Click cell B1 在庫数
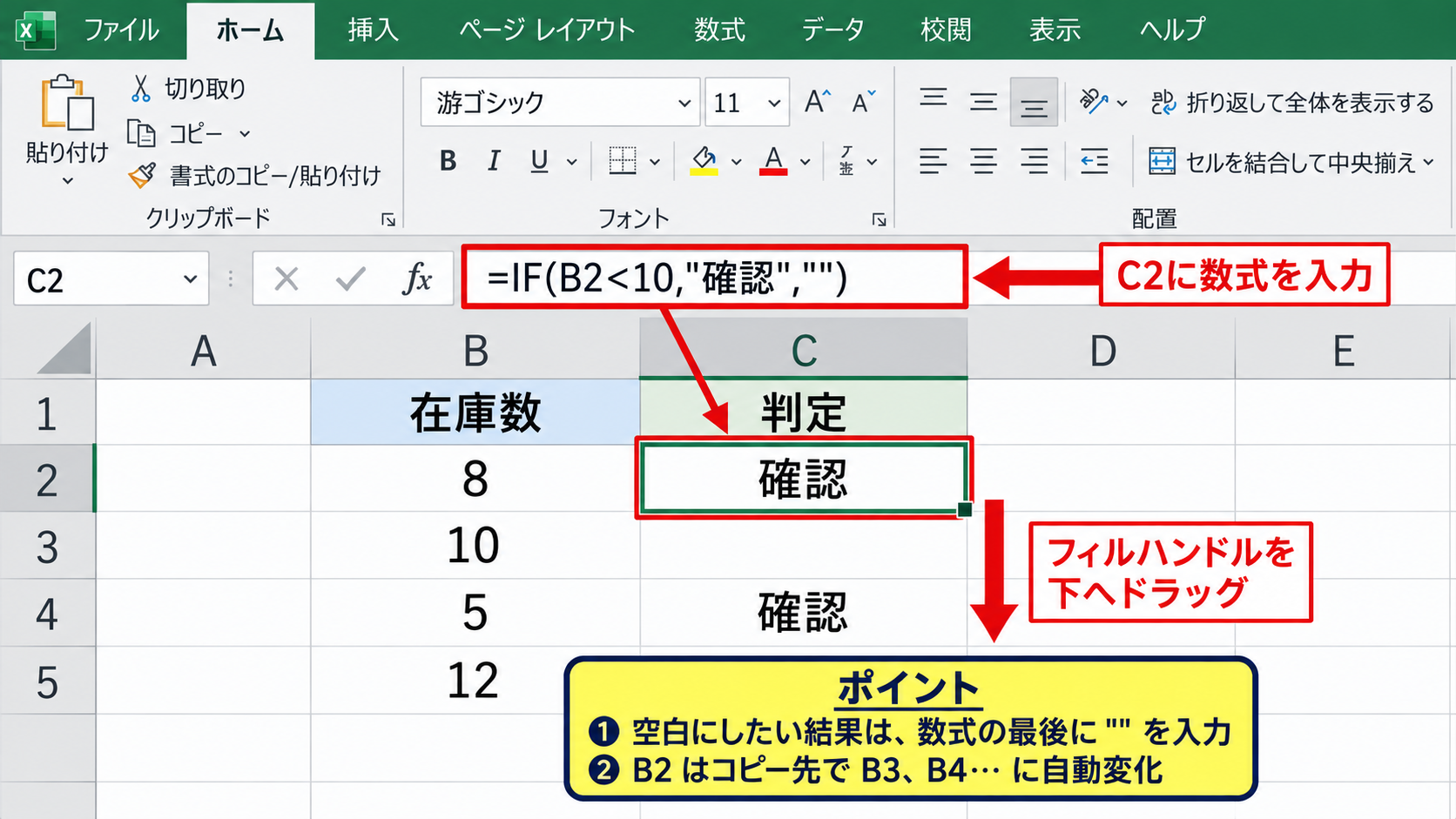Viewport: 1456px width, 819px height. [475, 413]
